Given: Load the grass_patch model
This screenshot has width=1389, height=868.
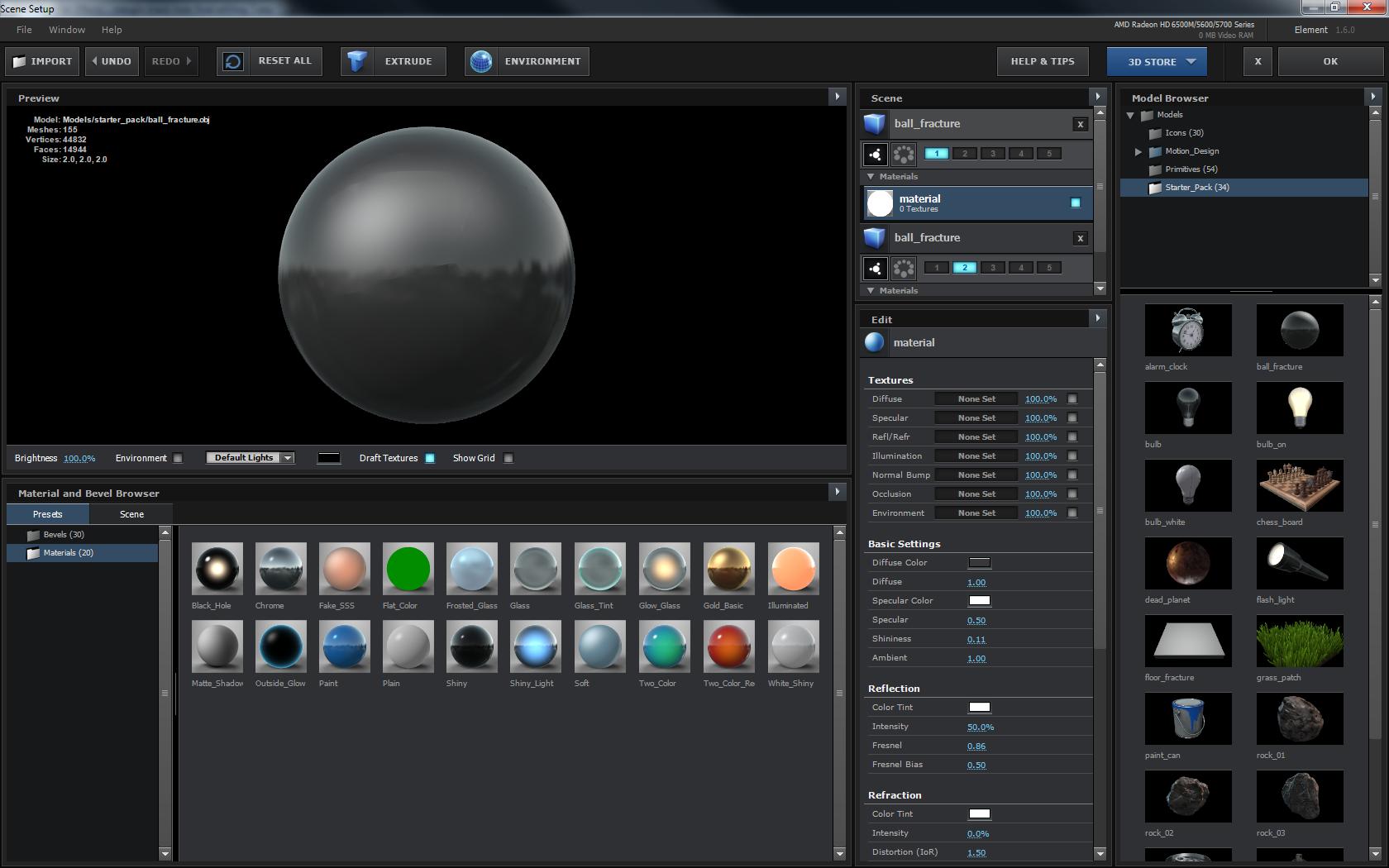Looking at the screenshot, I should tap(1300, 641).
